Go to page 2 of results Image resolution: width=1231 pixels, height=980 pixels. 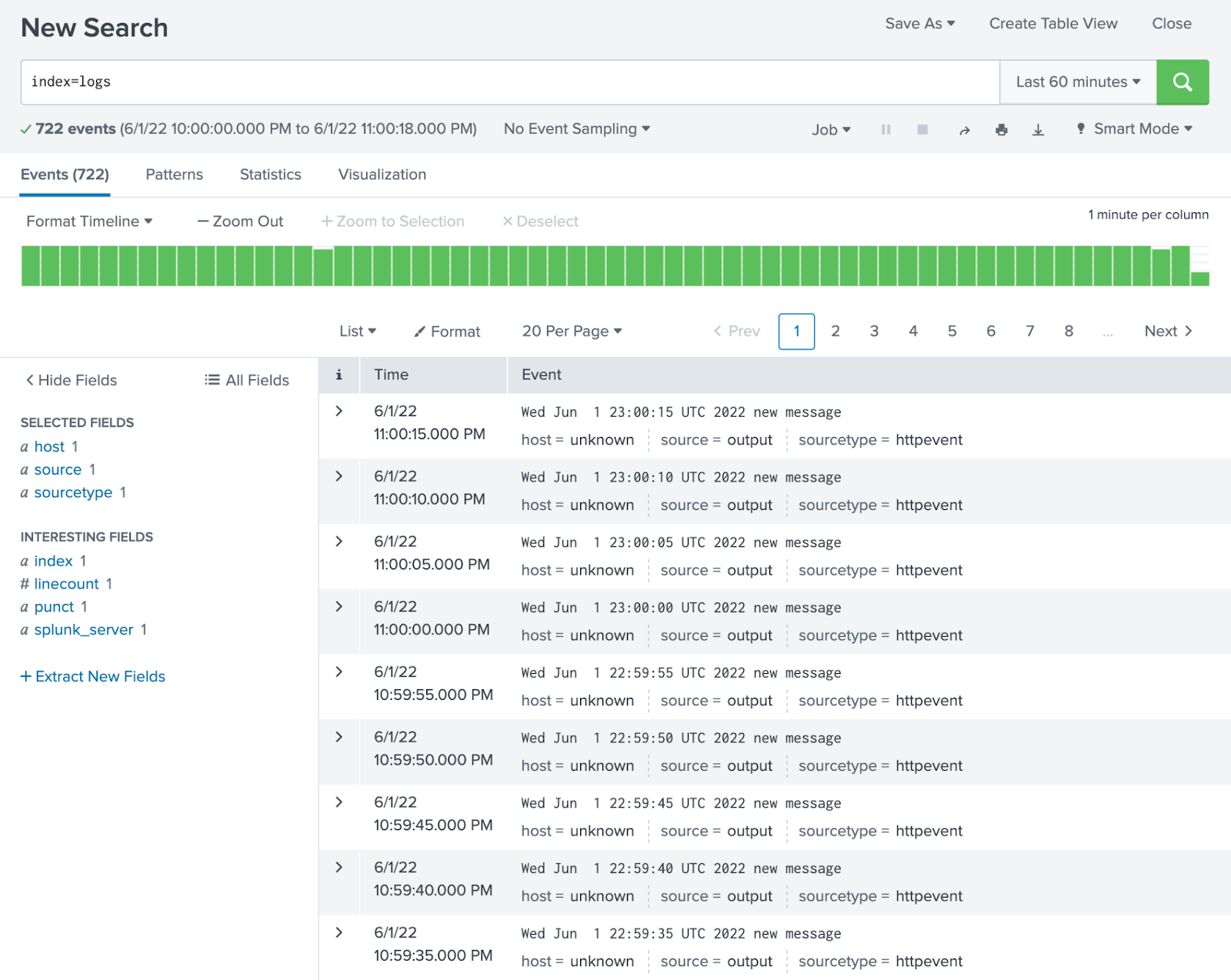coord(836,331)
